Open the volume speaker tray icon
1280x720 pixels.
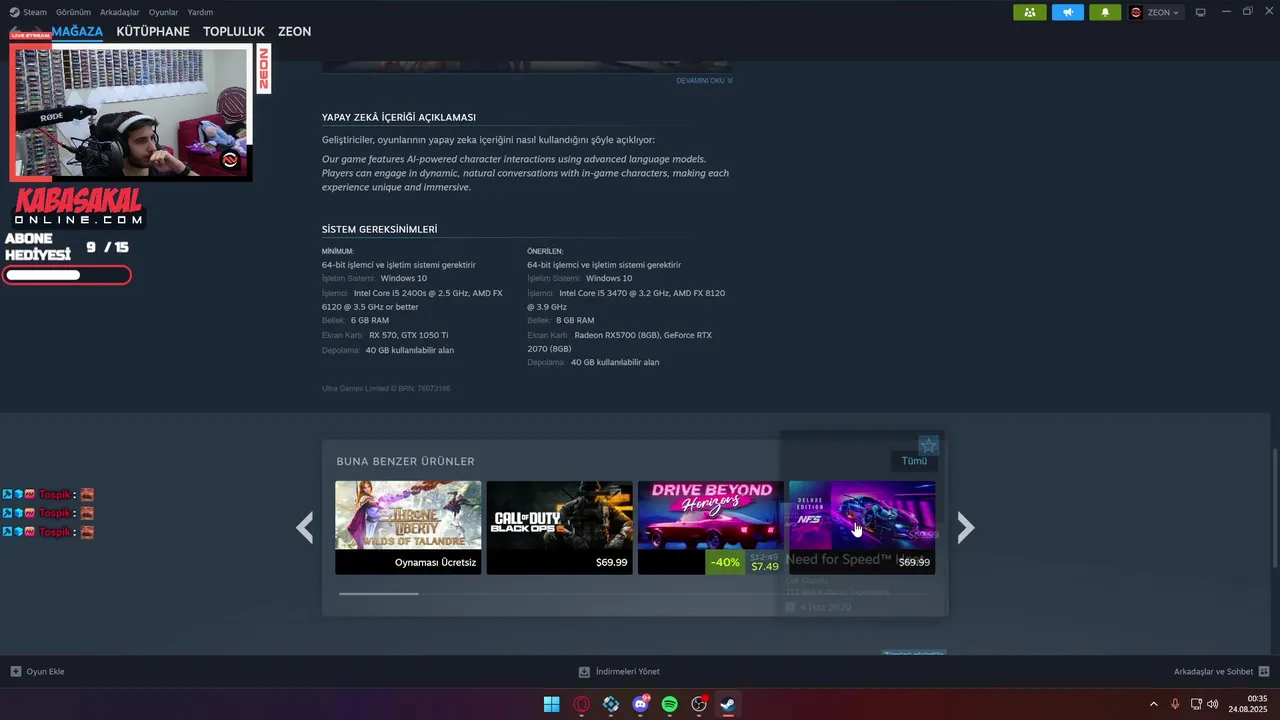(1213, 704)
